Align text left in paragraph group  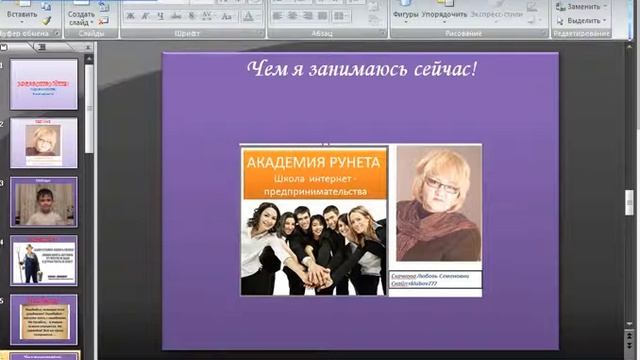(x=277, y=16)
